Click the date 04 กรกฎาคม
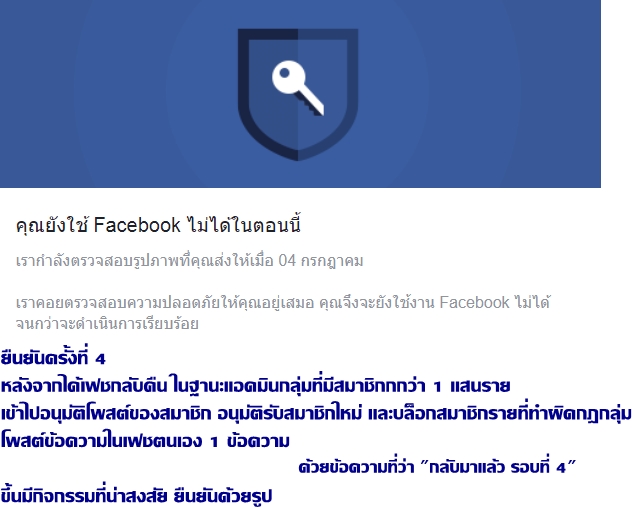The width and height of the screenshot is (632, 508). pyautogui.click(x=321, y=261)
